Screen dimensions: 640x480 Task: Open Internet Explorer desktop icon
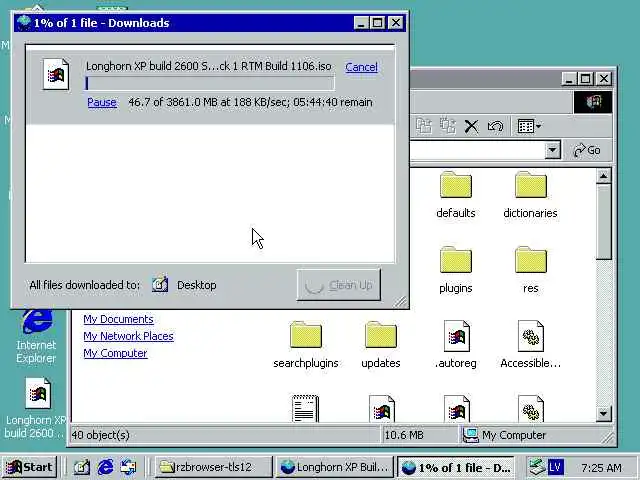pos(36,336)
